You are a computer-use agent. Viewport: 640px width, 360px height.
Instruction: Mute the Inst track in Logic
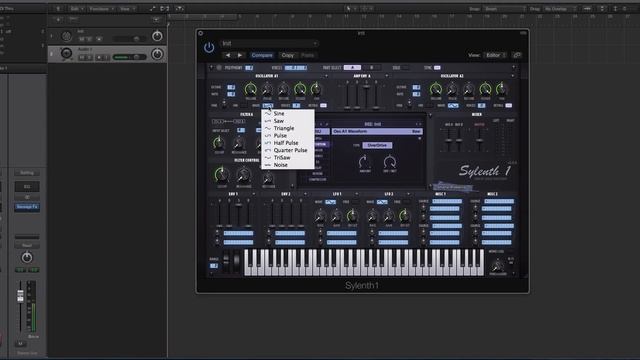[82, 39]
